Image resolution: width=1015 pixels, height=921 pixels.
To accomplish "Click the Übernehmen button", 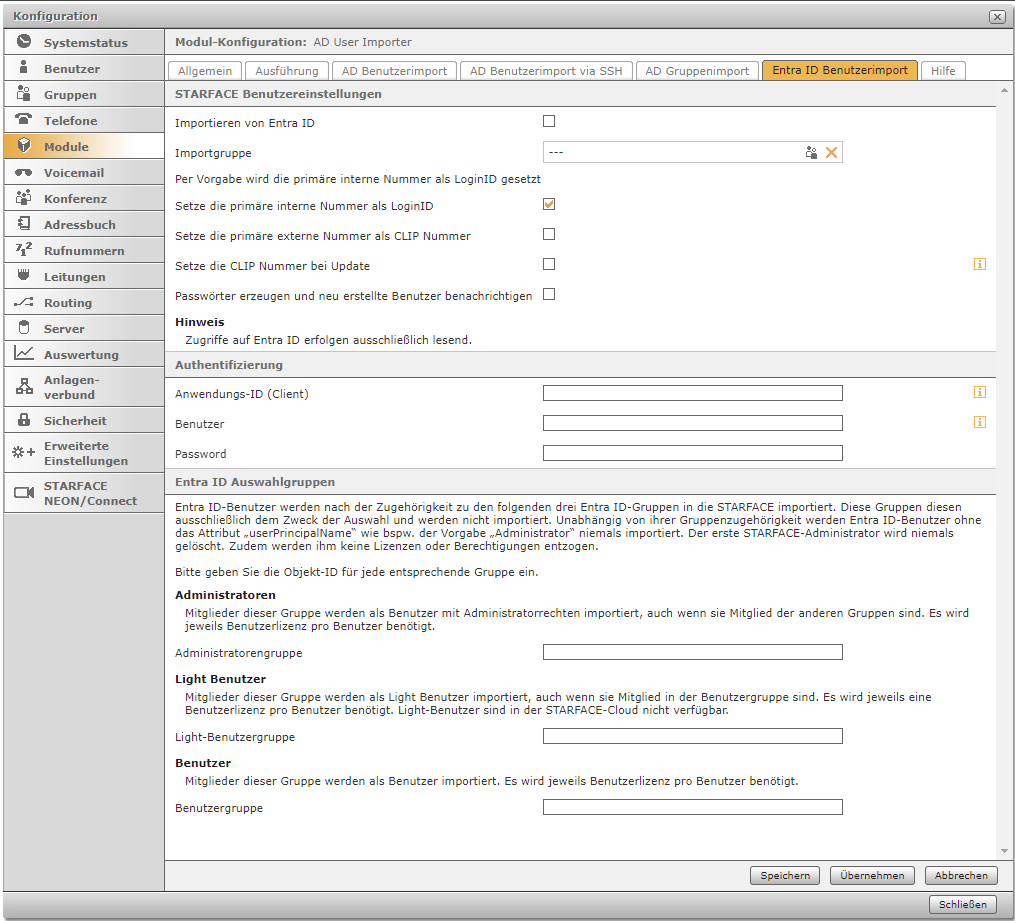I will 872,875.
